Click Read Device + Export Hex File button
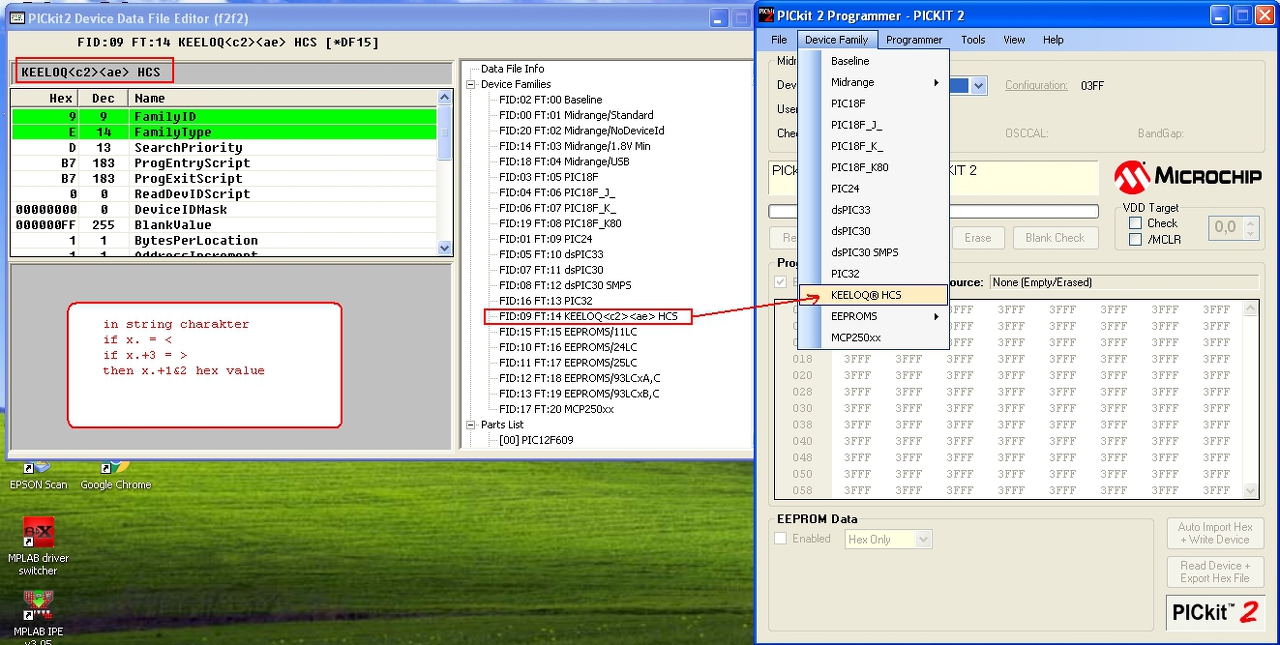 [x=1215, y=571]
